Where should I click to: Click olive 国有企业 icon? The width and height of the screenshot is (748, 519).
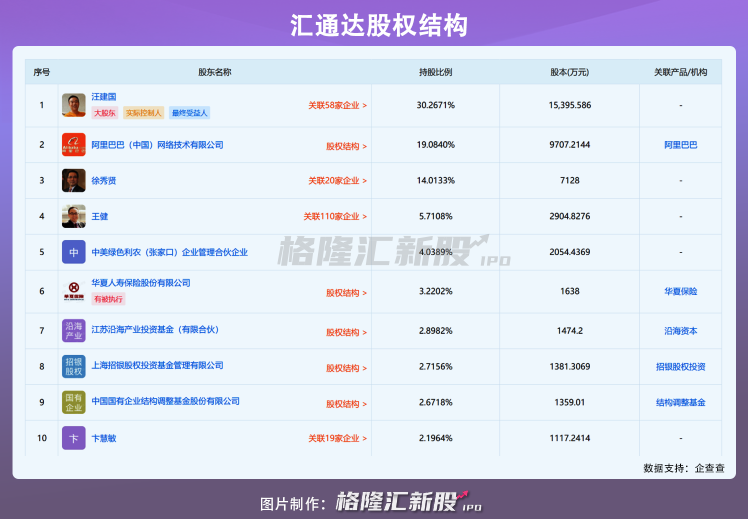73,402
